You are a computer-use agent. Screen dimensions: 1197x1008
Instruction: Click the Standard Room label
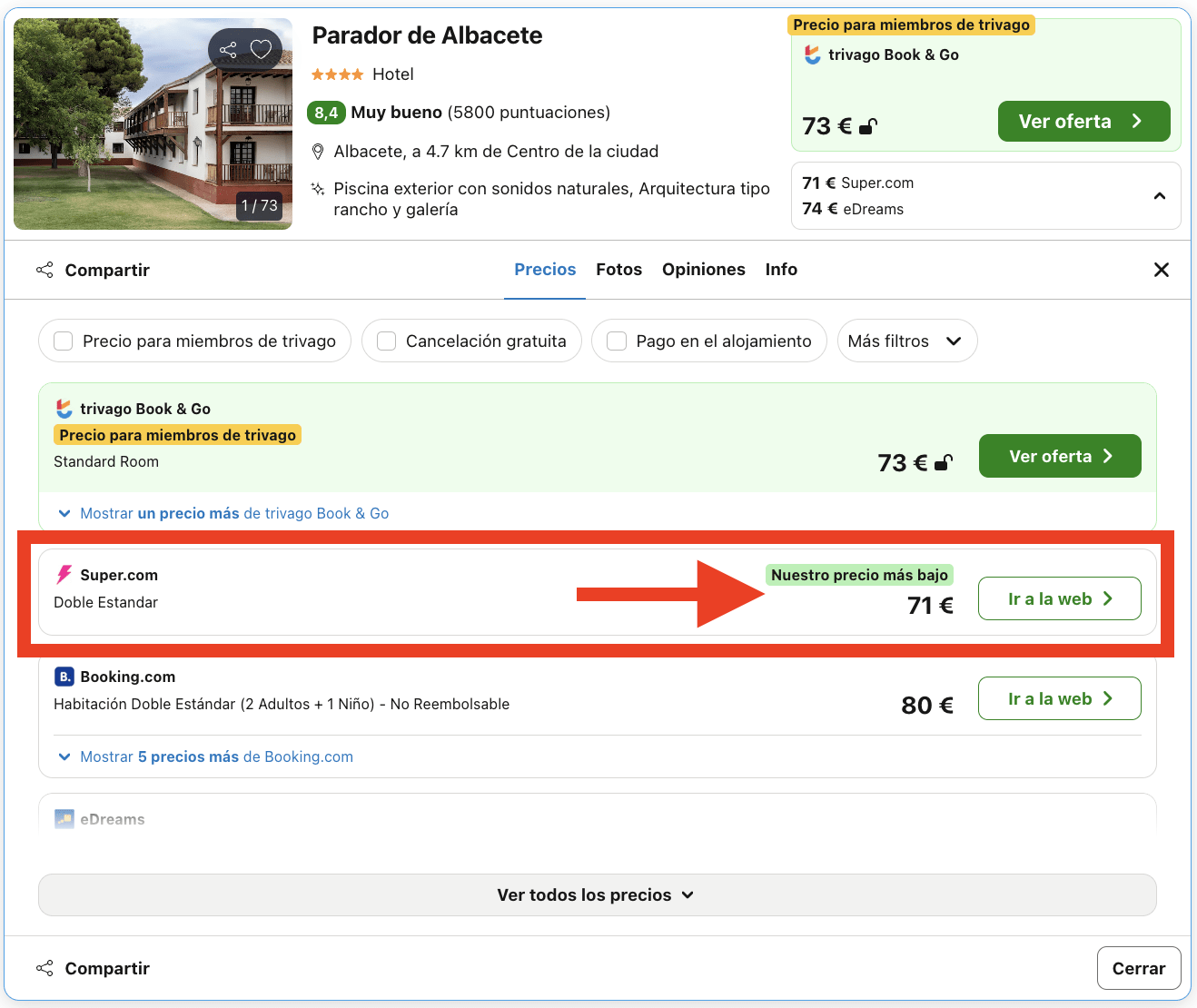click(x=106, y=461)
